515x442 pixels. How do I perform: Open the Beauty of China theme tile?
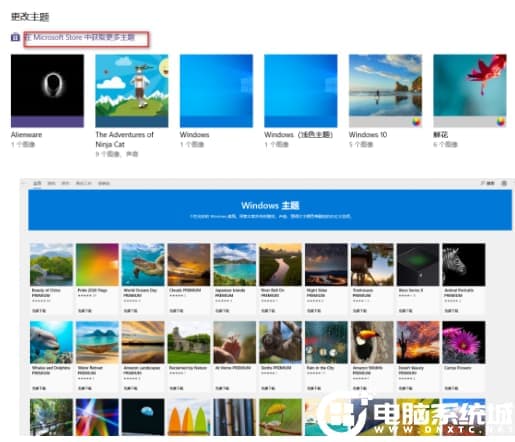pos(51,278)
